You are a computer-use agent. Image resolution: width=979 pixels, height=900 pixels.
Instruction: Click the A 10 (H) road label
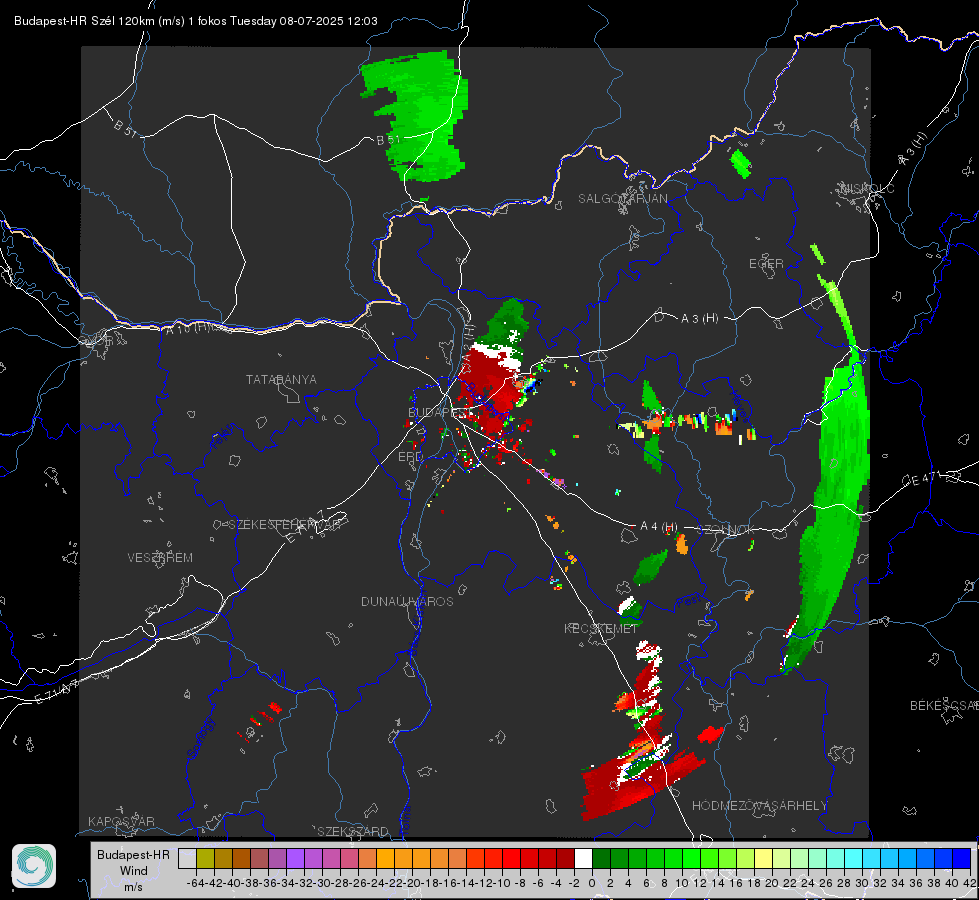pyautogui.click(x=188, y=327)
